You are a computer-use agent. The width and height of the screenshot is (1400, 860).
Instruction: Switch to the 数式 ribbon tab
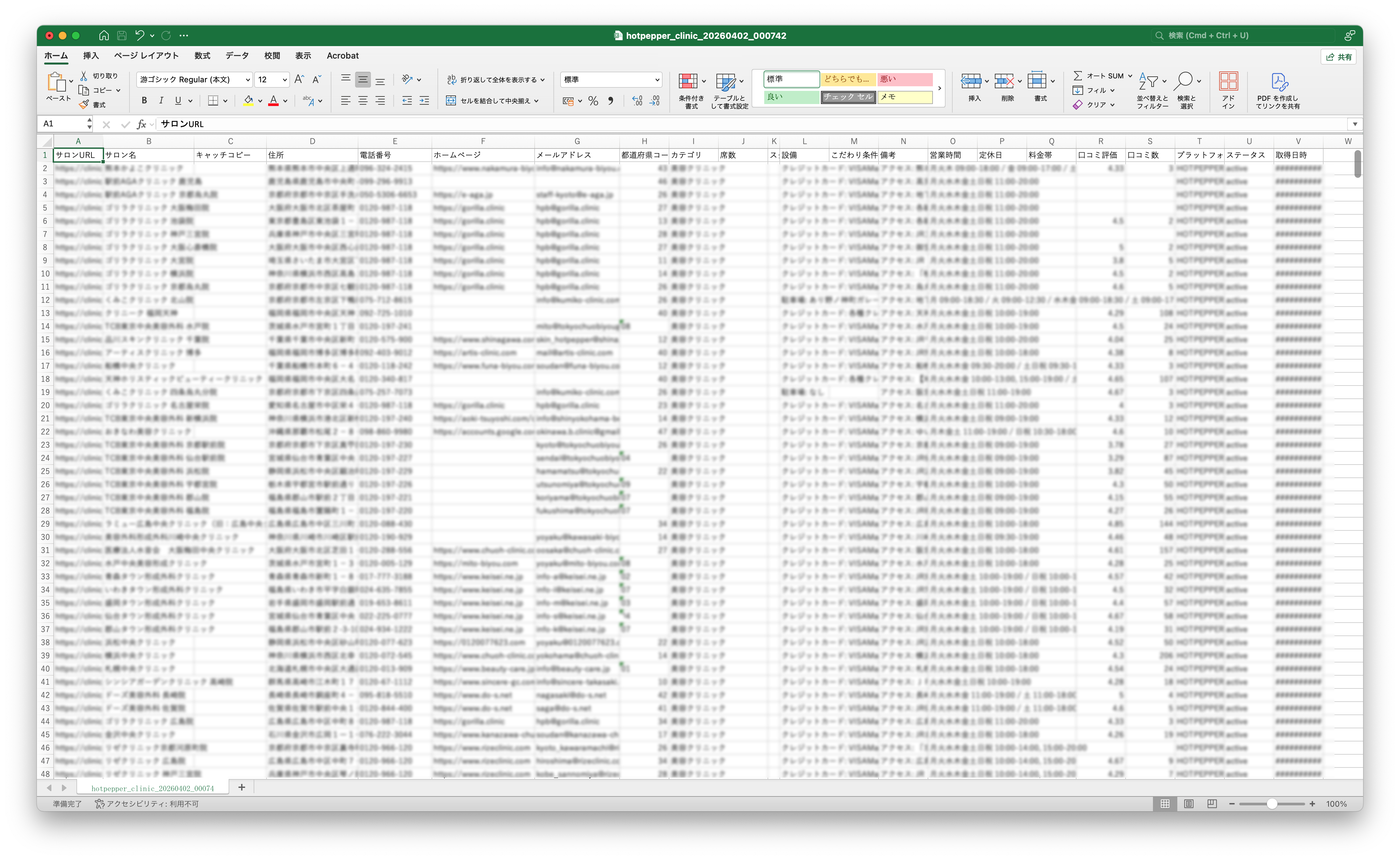(202, 56)
